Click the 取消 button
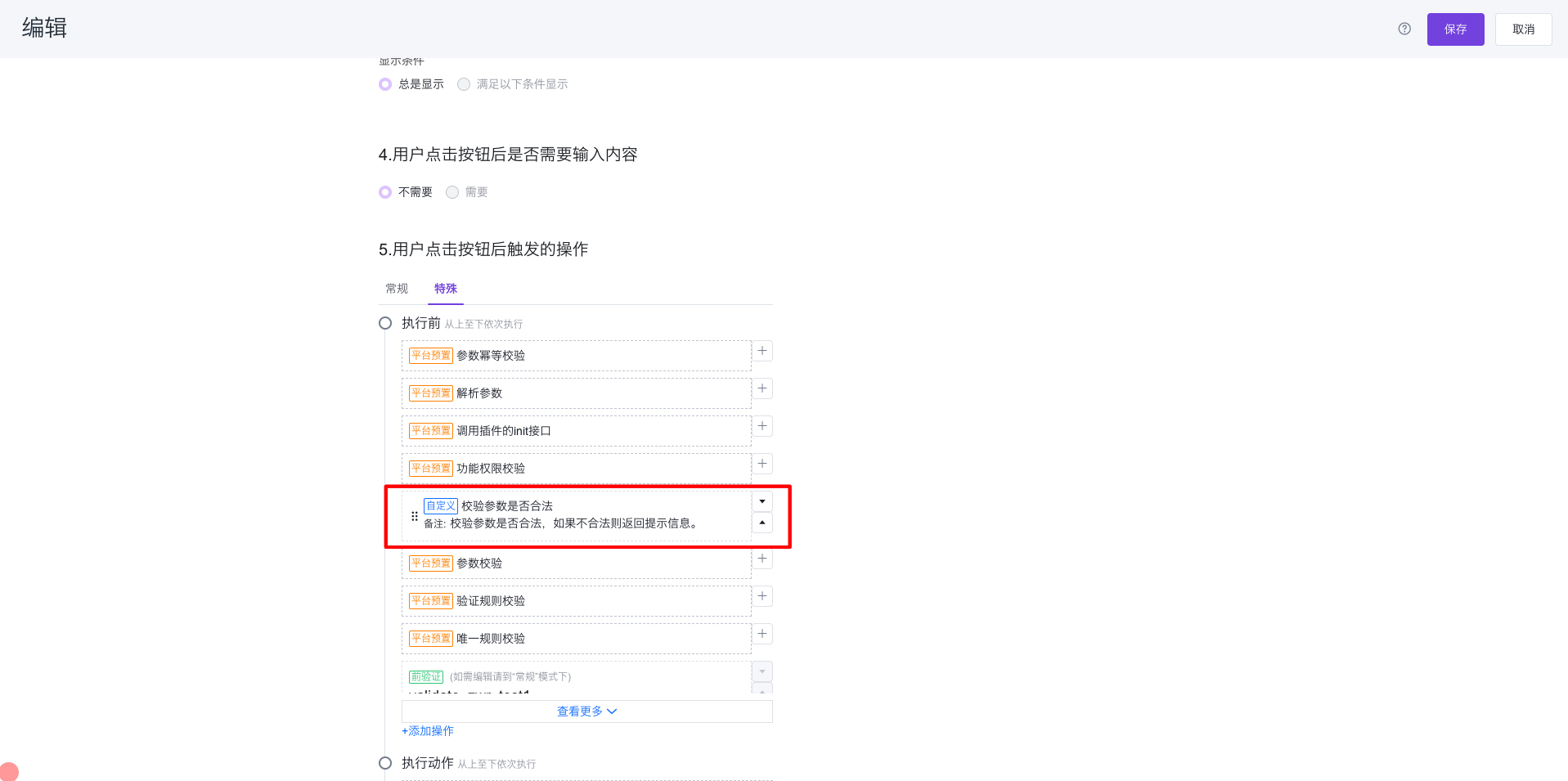Viewport: 1568px width, 781px height. 1523,29
